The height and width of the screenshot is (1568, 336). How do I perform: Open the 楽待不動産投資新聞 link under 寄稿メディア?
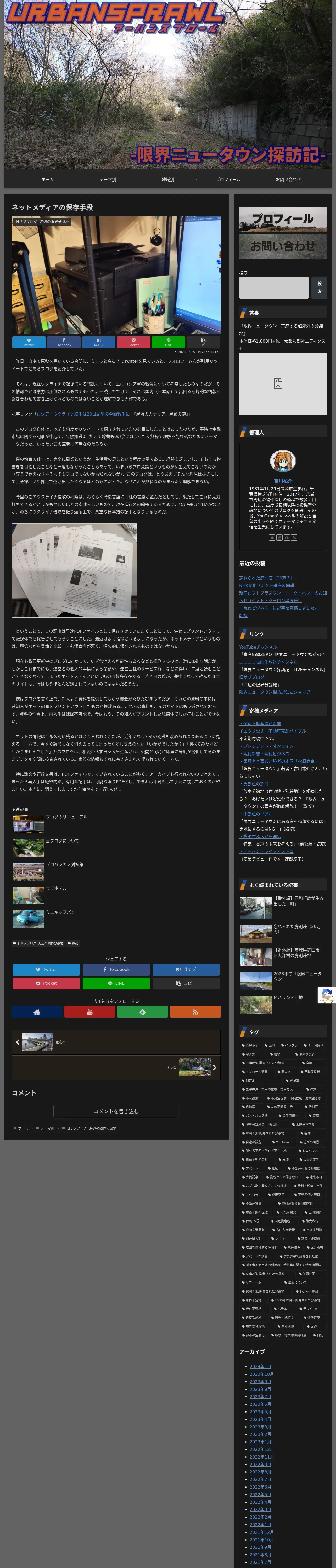tap(260, 724)
